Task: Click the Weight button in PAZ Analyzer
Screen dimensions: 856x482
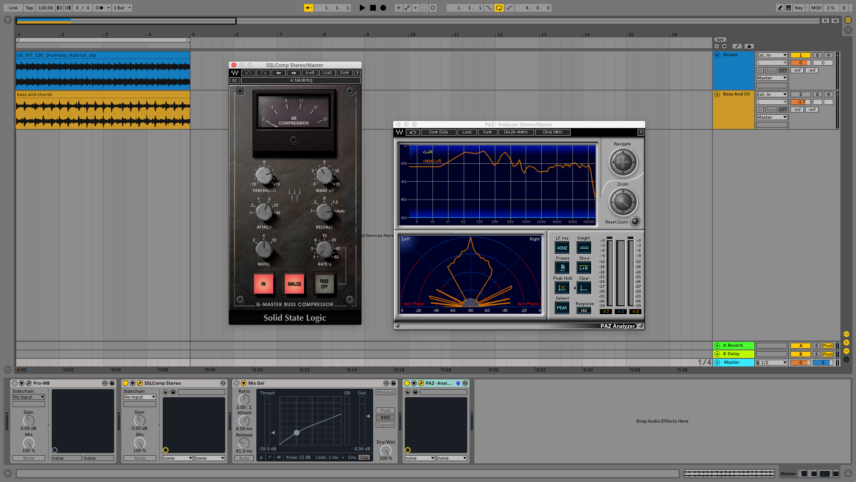Action: 584,248
